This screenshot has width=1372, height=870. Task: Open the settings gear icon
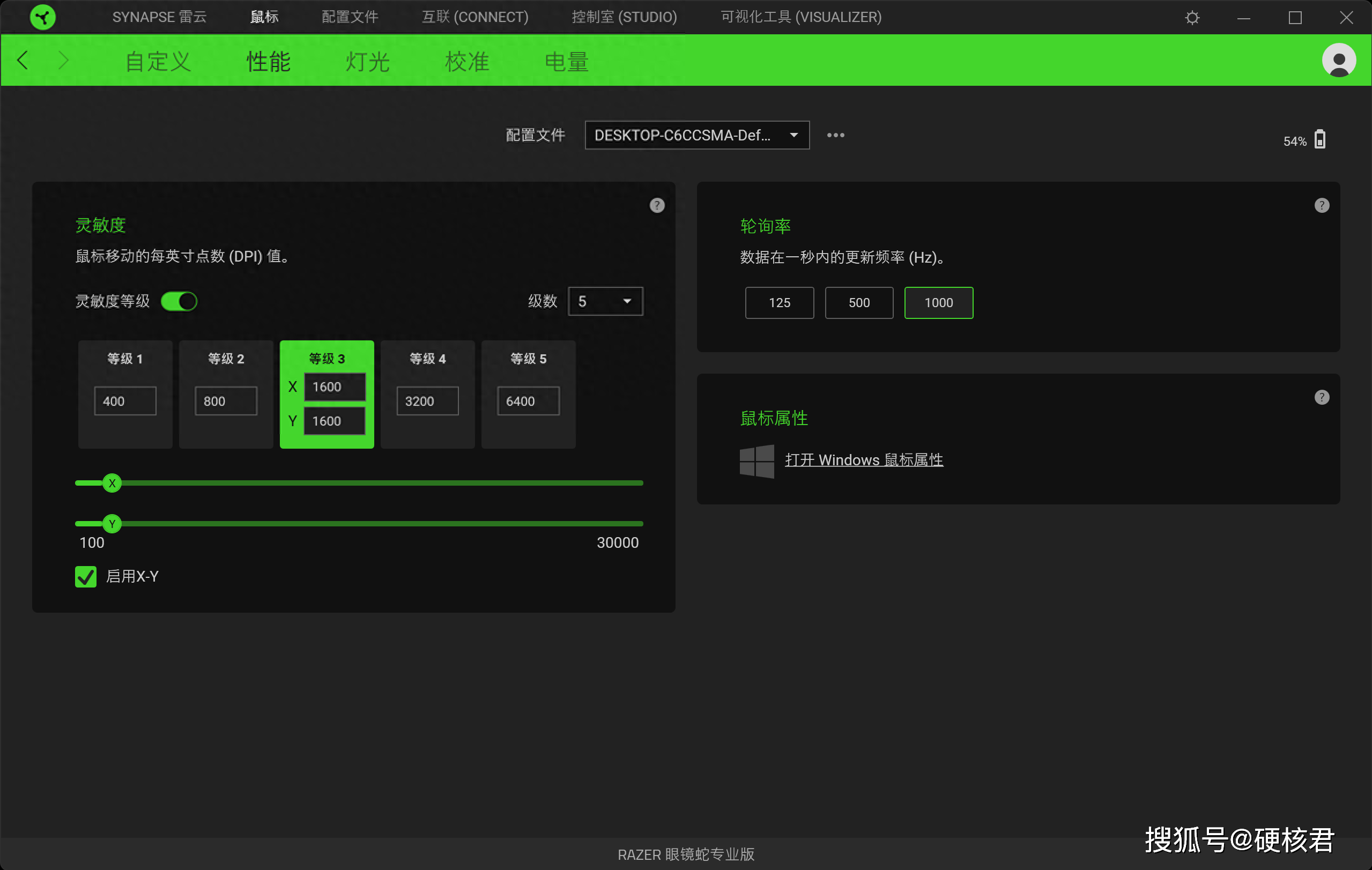[x=1192, y=18]
